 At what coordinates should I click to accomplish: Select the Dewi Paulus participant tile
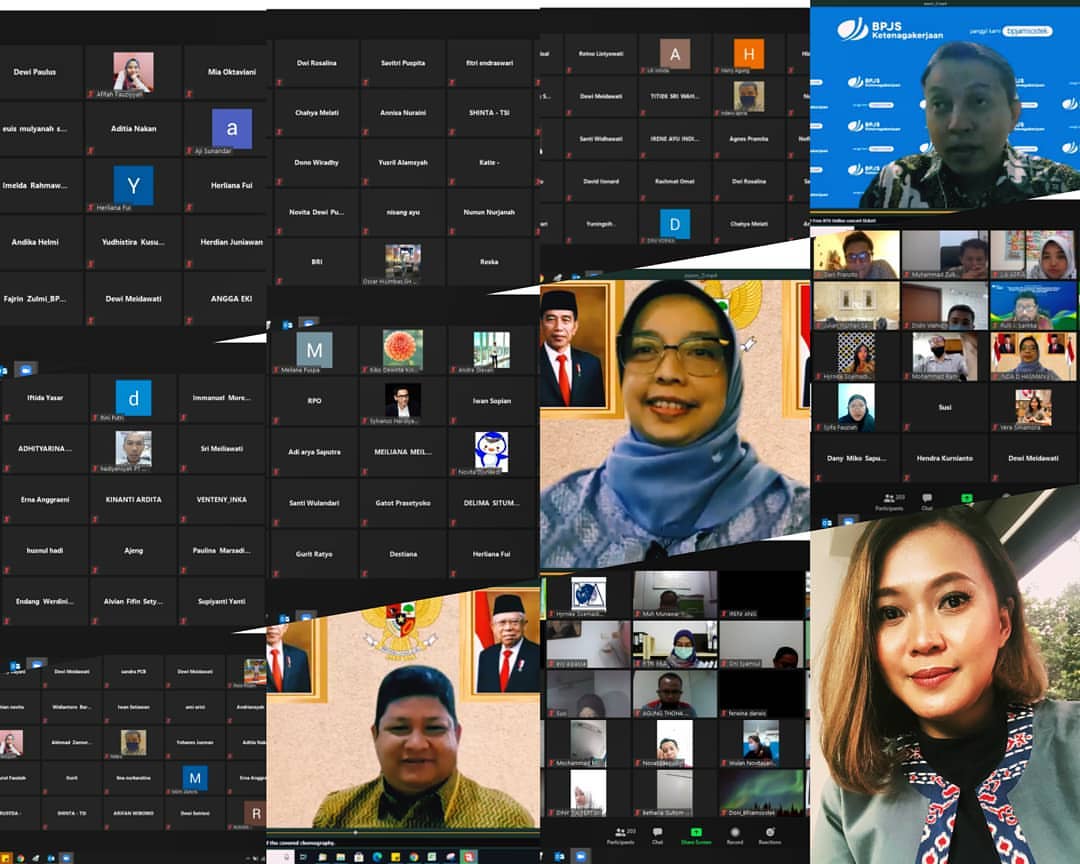pyautogui.click(x=35, y=72)
